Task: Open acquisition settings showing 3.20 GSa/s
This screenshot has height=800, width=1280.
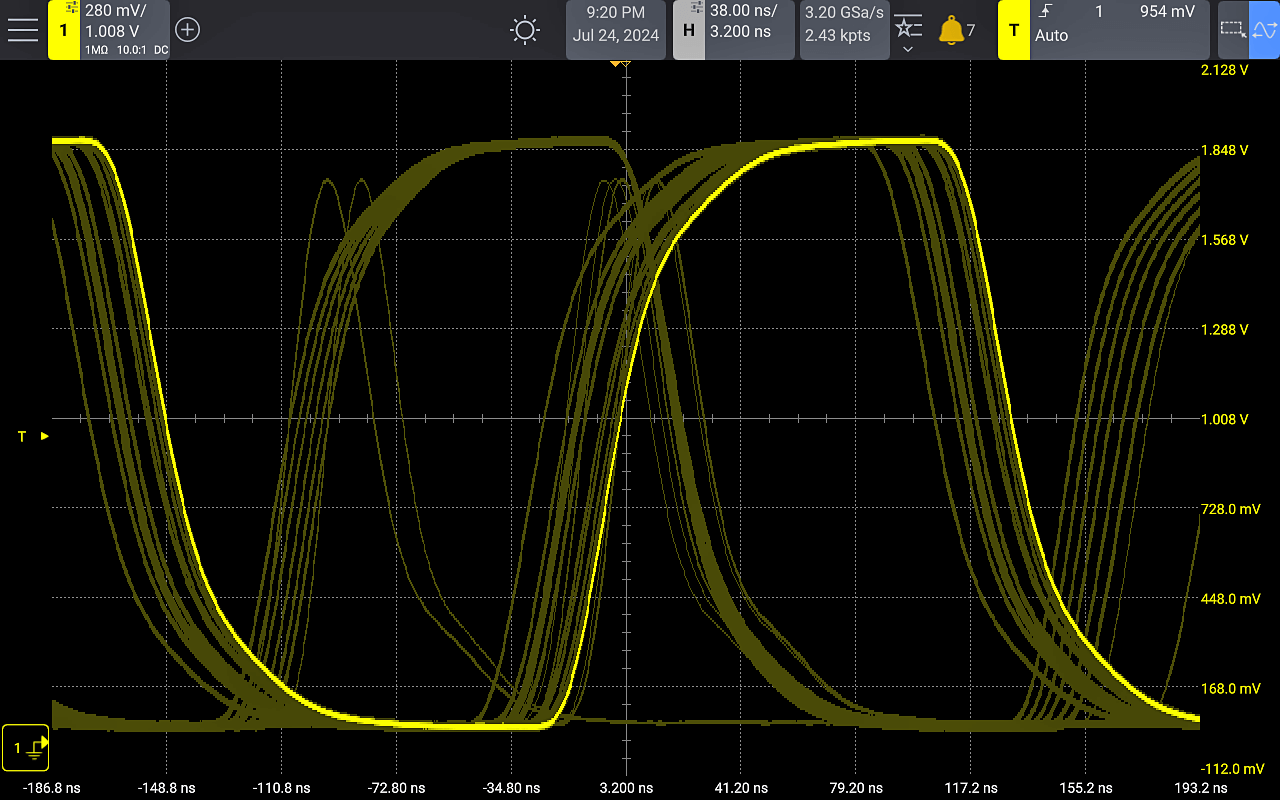Action: pyautogui.click(x=843, y=24)
